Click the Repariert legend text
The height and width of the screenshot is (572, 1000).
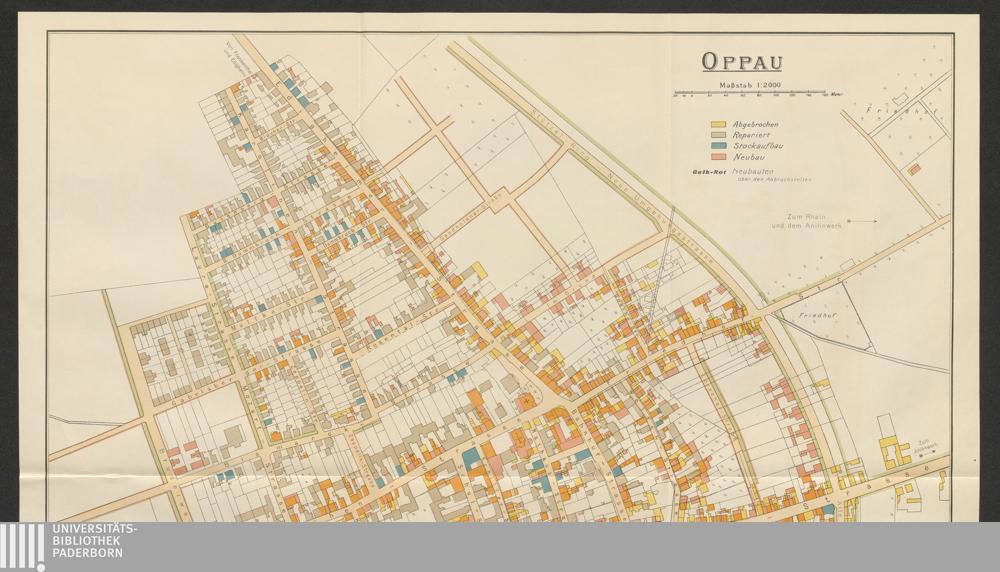(x=752, y=135)
